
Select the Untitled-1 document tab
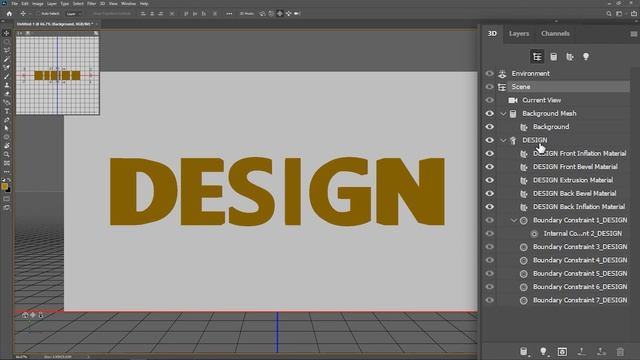[55, 24]
